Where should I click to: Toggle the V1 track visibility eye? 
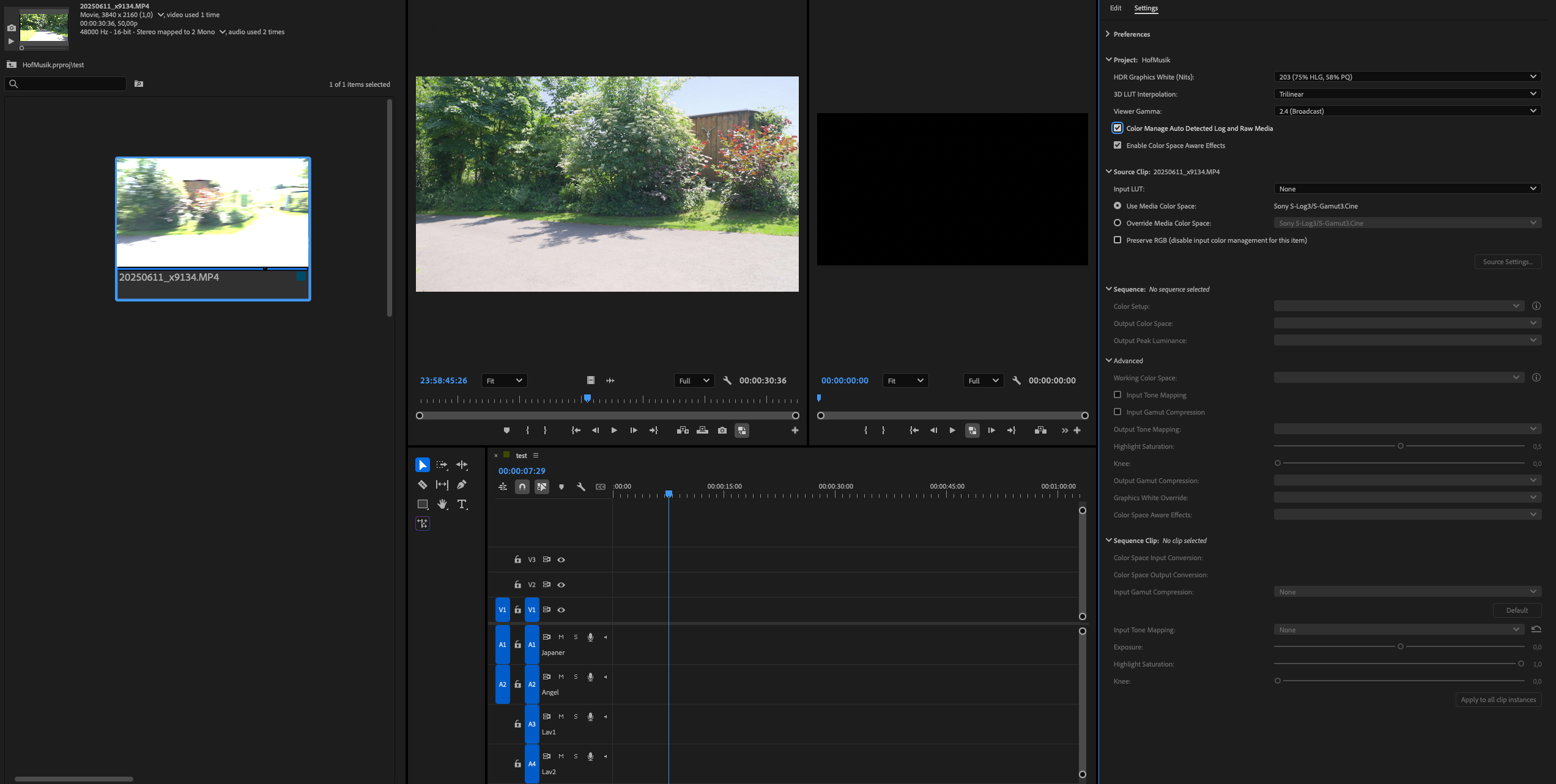point(561,610)
